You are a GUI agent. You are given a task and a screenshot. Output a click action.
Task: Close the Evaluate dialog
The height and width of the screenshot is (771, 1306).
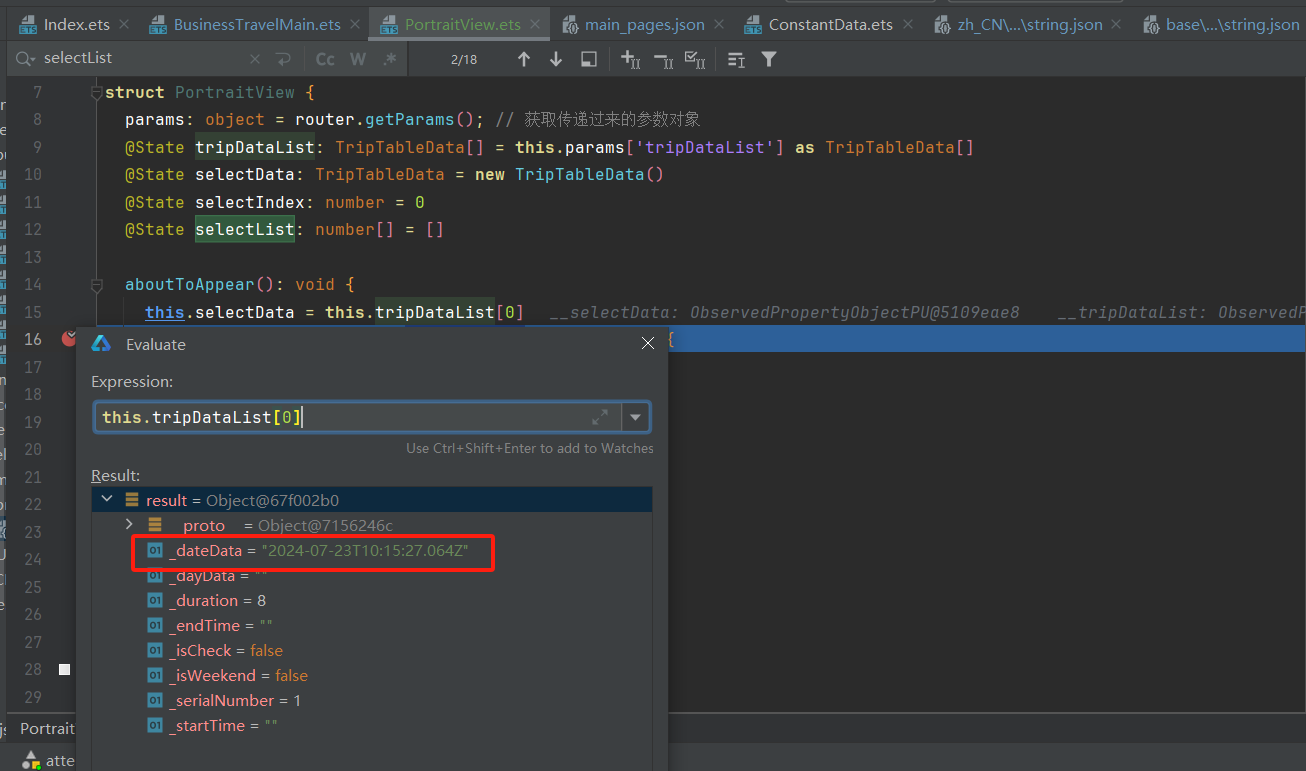(648, 343)
